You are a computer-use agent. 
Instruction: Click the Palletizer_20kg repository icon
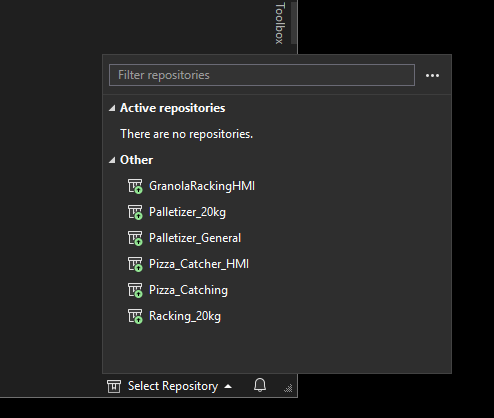(x=135, y=212)
